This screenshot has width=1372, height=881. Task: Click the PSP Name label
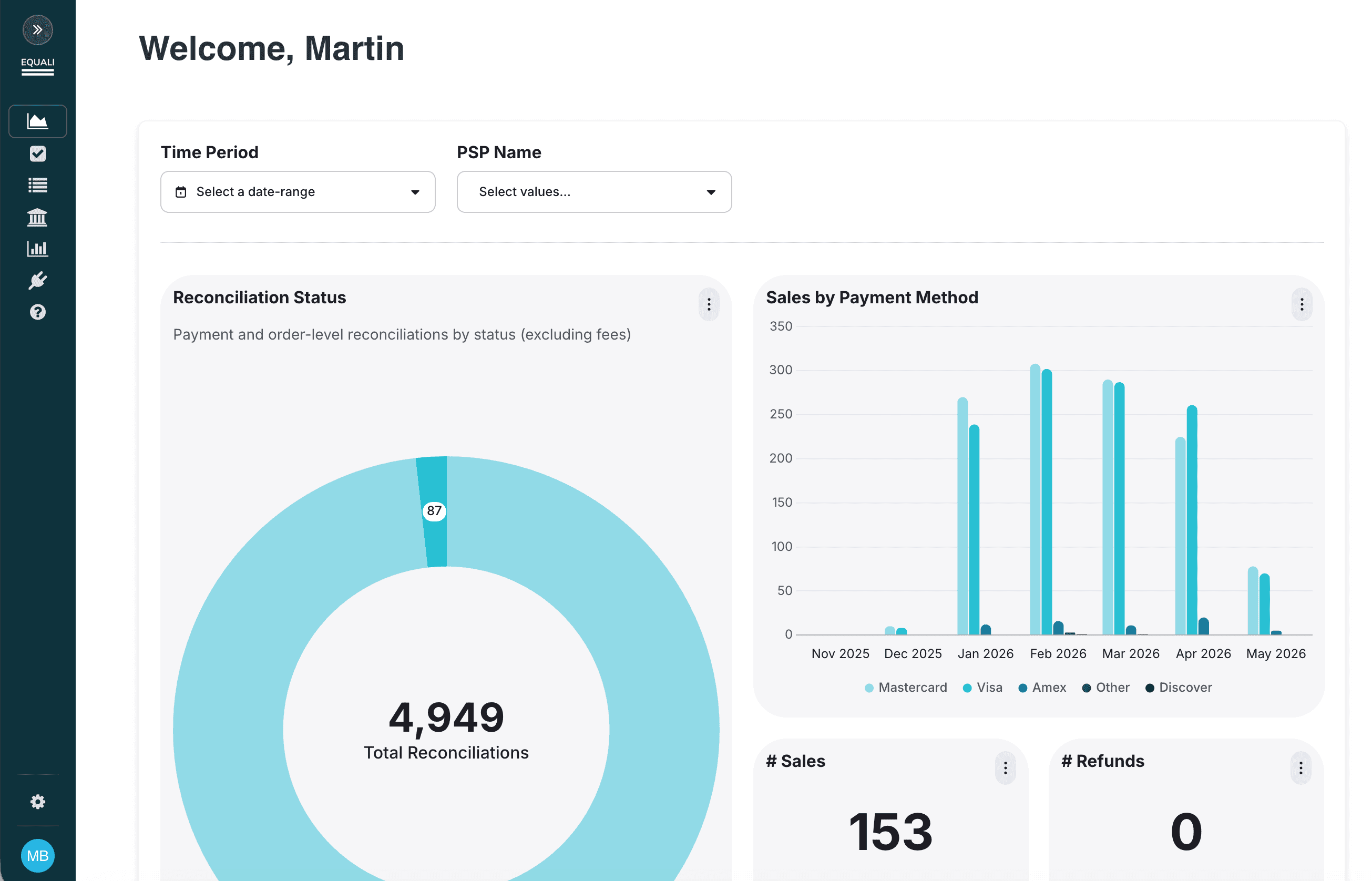499,152
